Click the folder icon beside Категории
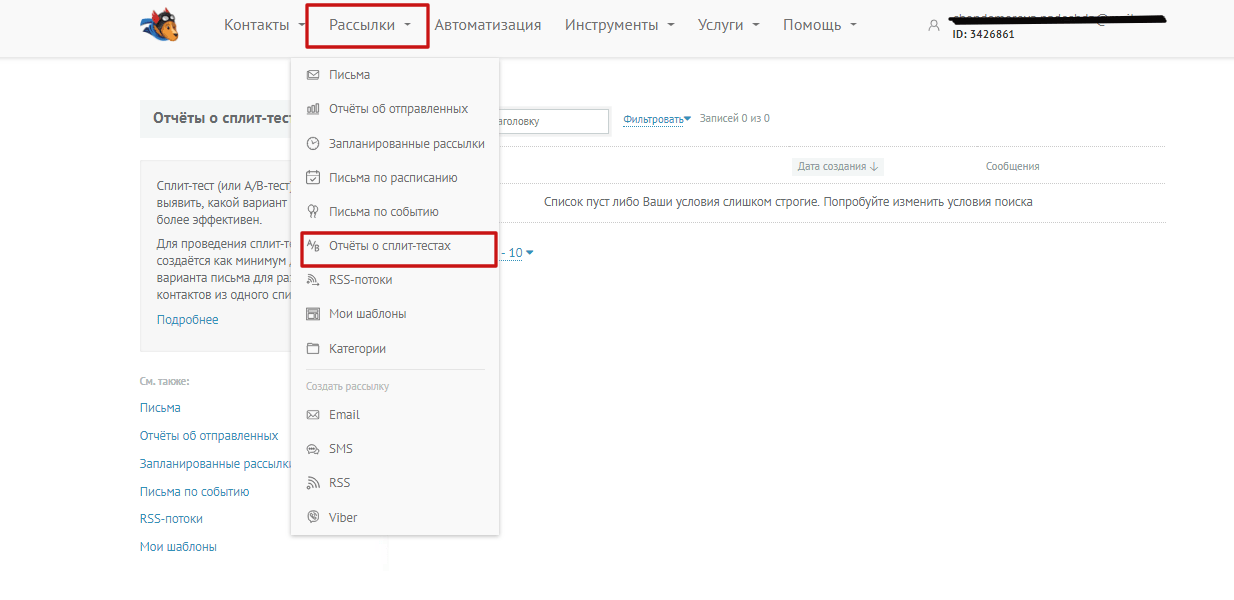1234x600 pixels. (x=313, y=349)
